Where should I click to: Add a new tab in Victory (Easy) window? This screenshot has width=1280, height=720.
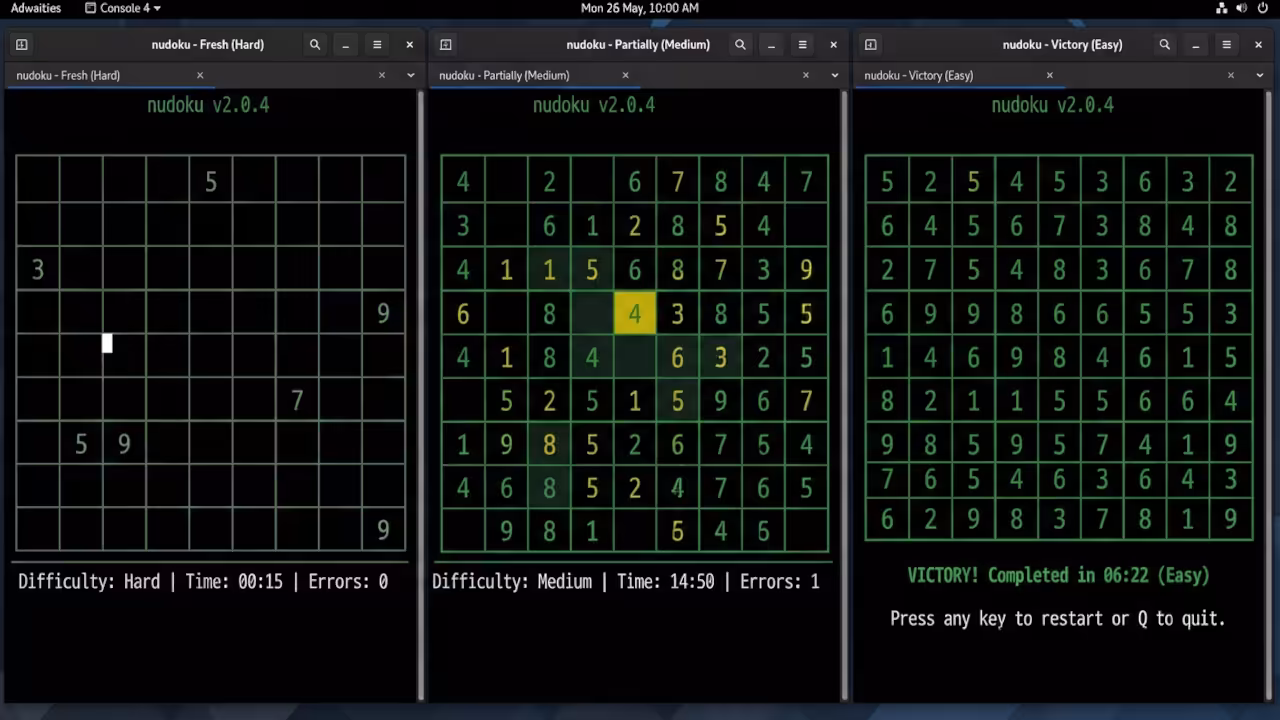871,45
